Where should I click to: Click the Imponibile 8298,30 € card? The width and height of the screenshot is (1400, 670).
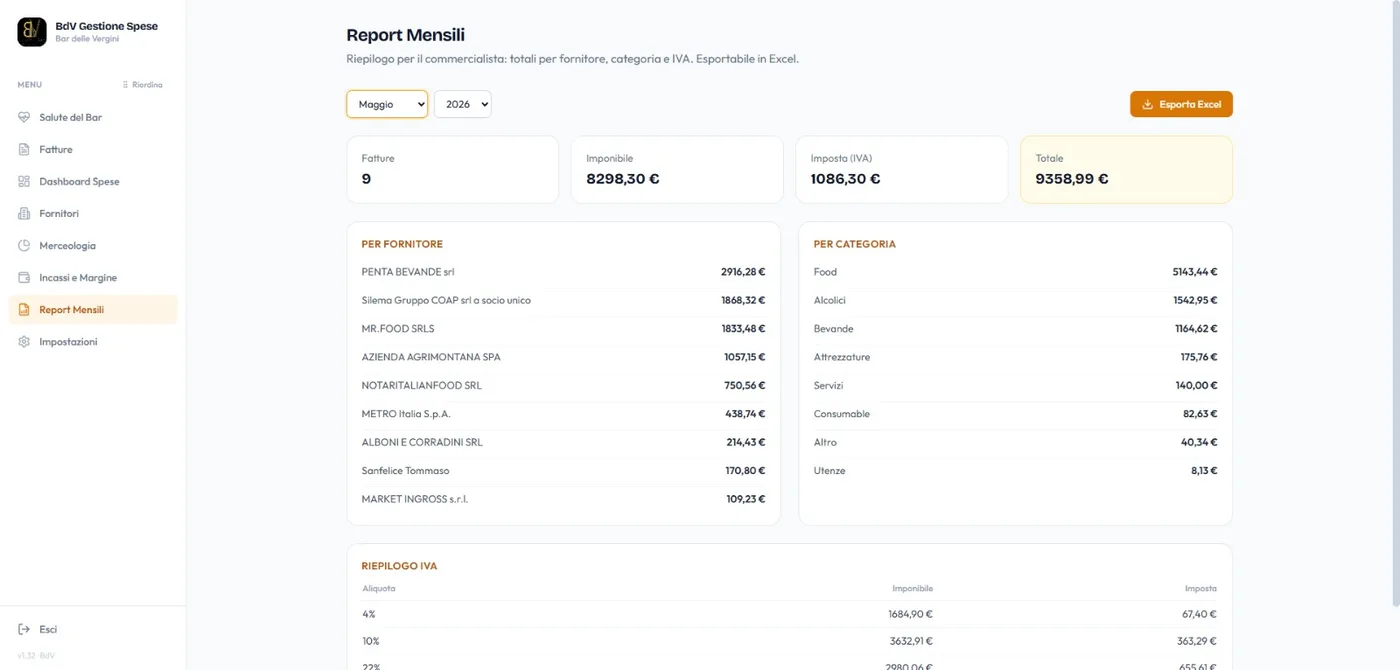click(677, 170)
